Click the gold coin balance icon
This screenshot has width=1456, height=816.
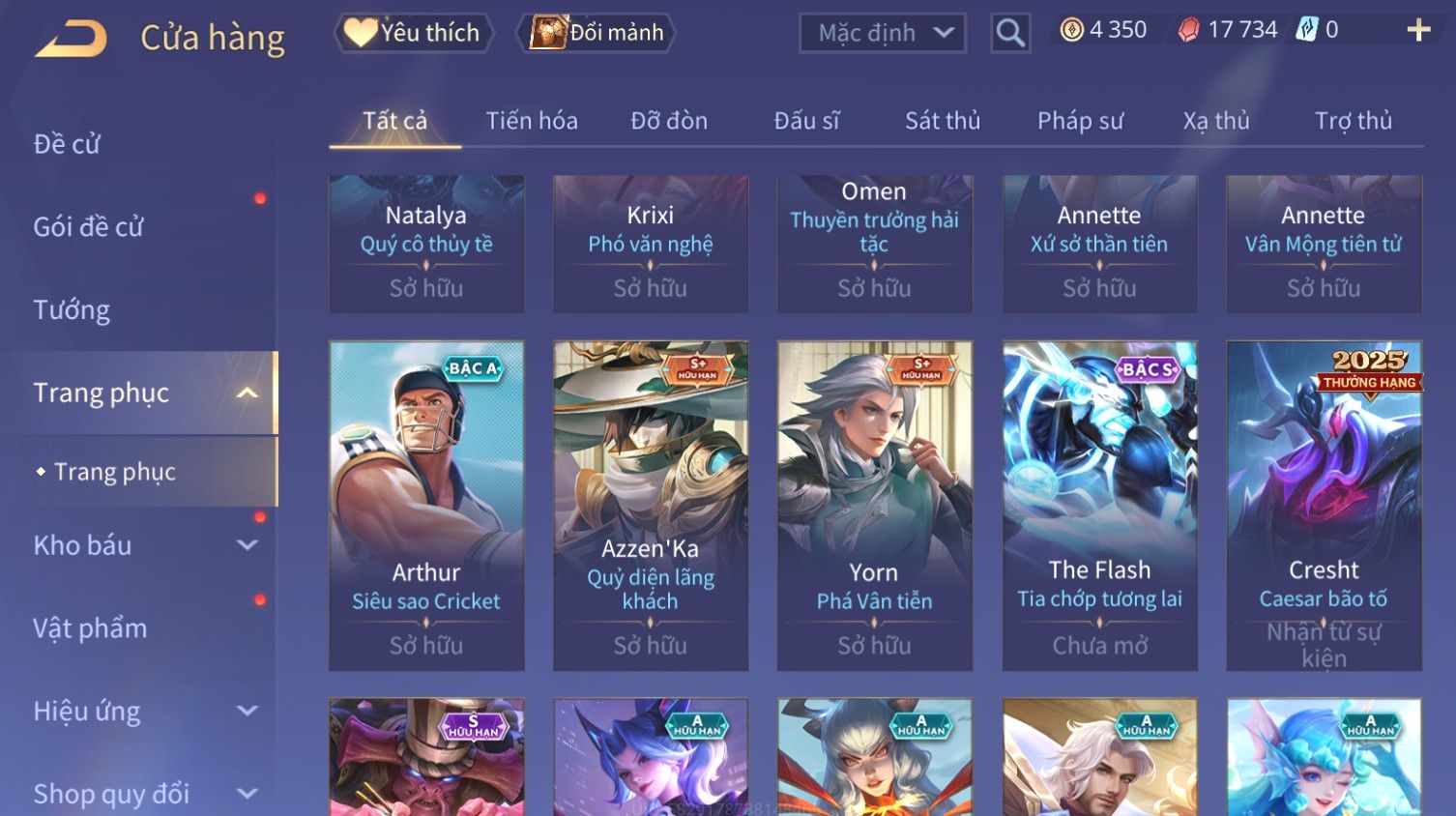coord(1071,30)
